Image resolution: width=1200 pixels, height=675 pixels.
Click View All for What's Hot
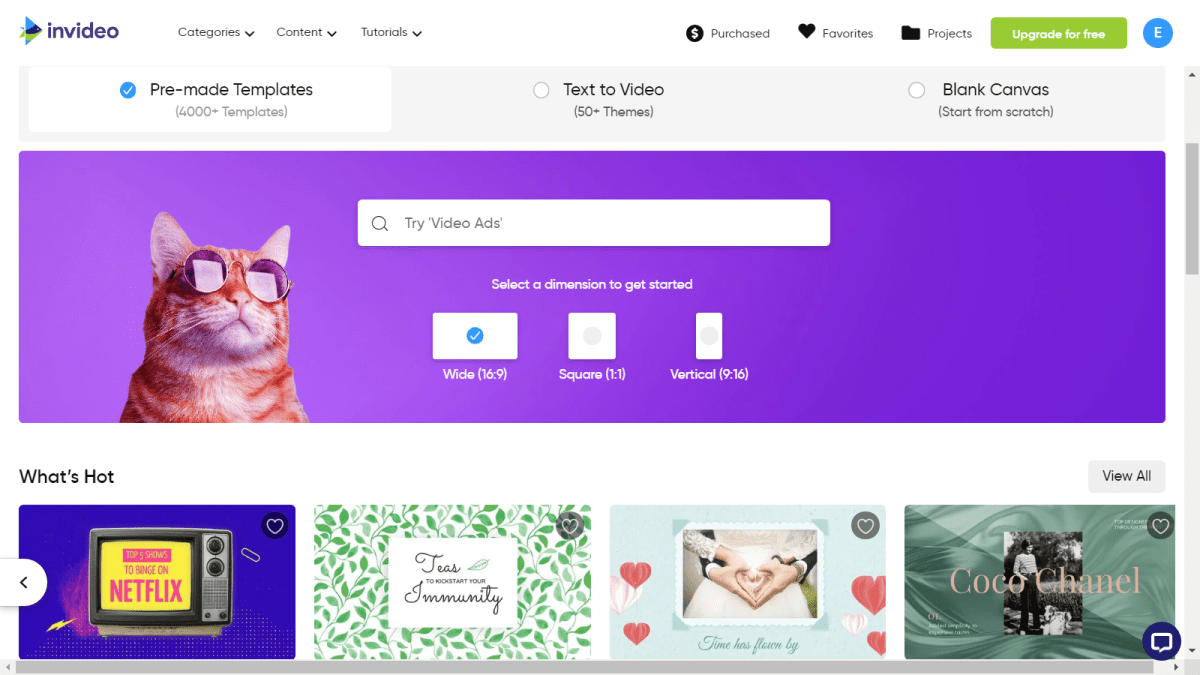coord(1126,476)
